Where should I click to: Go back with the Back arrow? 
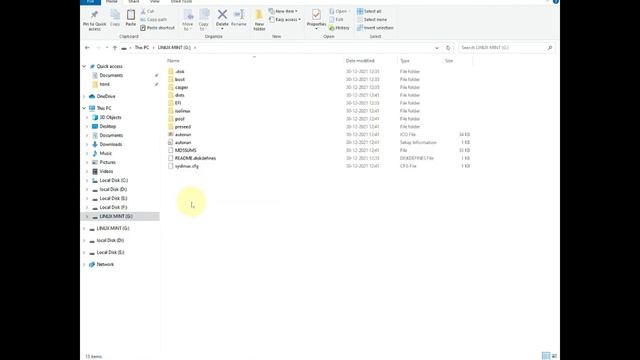87,48
